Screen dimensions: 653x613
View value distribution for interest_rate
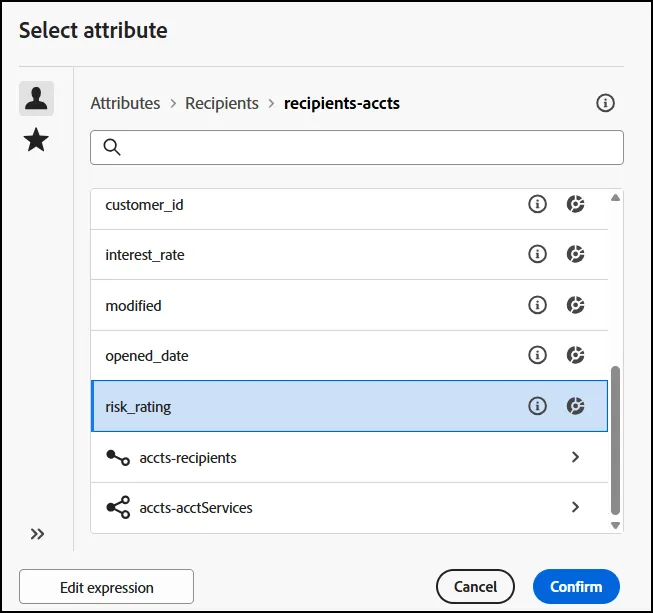(x=576, y=254)
